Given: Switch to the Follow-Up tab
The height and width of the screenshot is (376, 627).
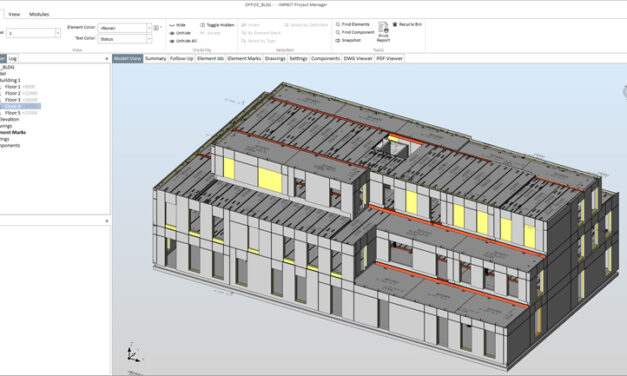Looking at the screenshot, I should coord(182,58).
